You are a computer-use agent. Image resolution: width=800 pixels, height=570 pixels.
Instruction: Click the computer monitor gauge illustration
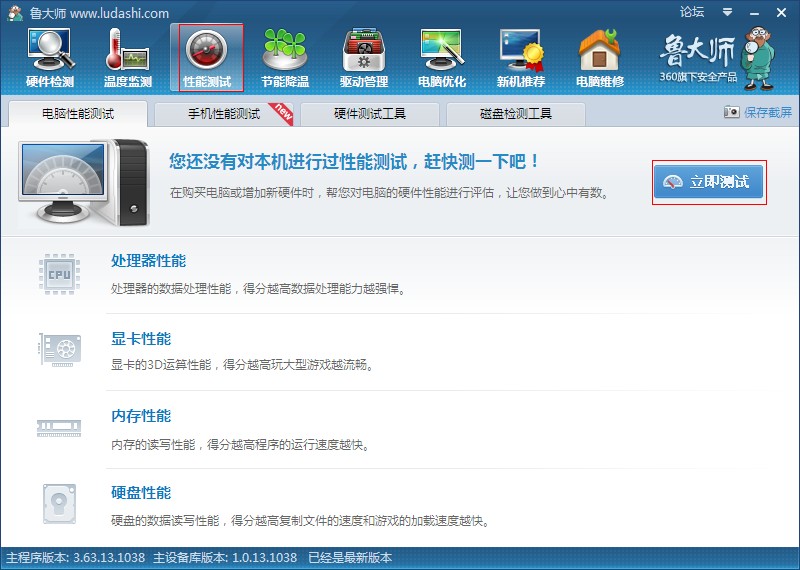(84, 182)
